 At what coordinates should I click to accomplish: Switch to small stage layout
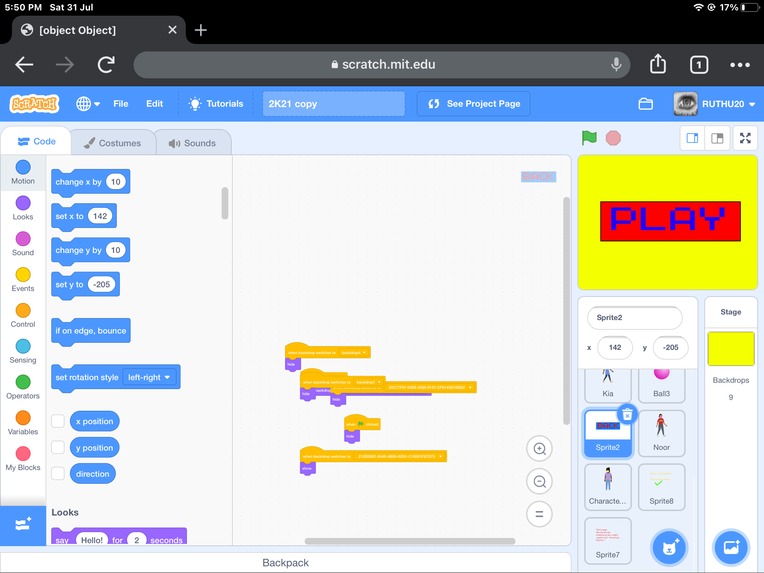692,138
